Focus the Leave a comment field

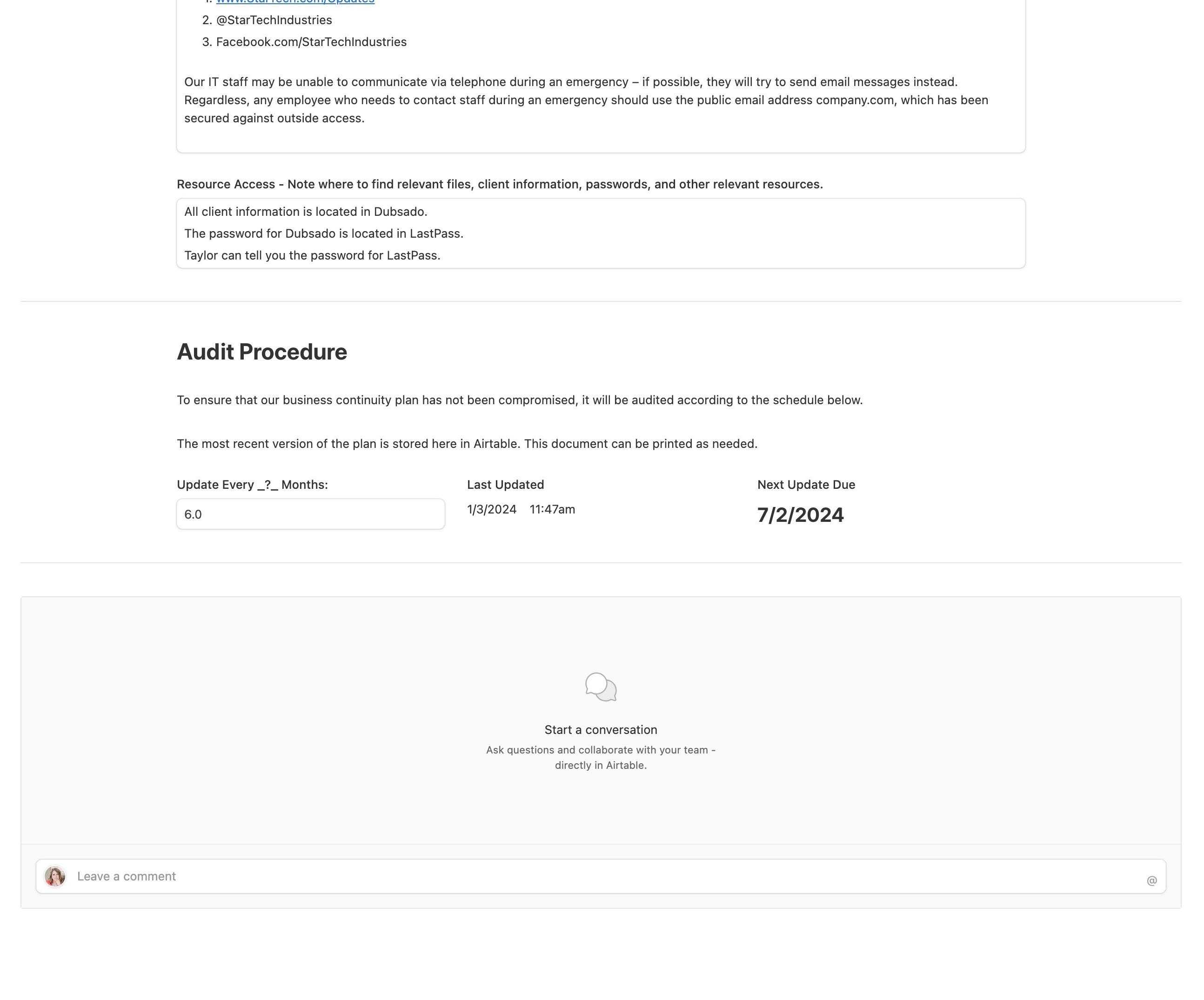pos(600,876)
